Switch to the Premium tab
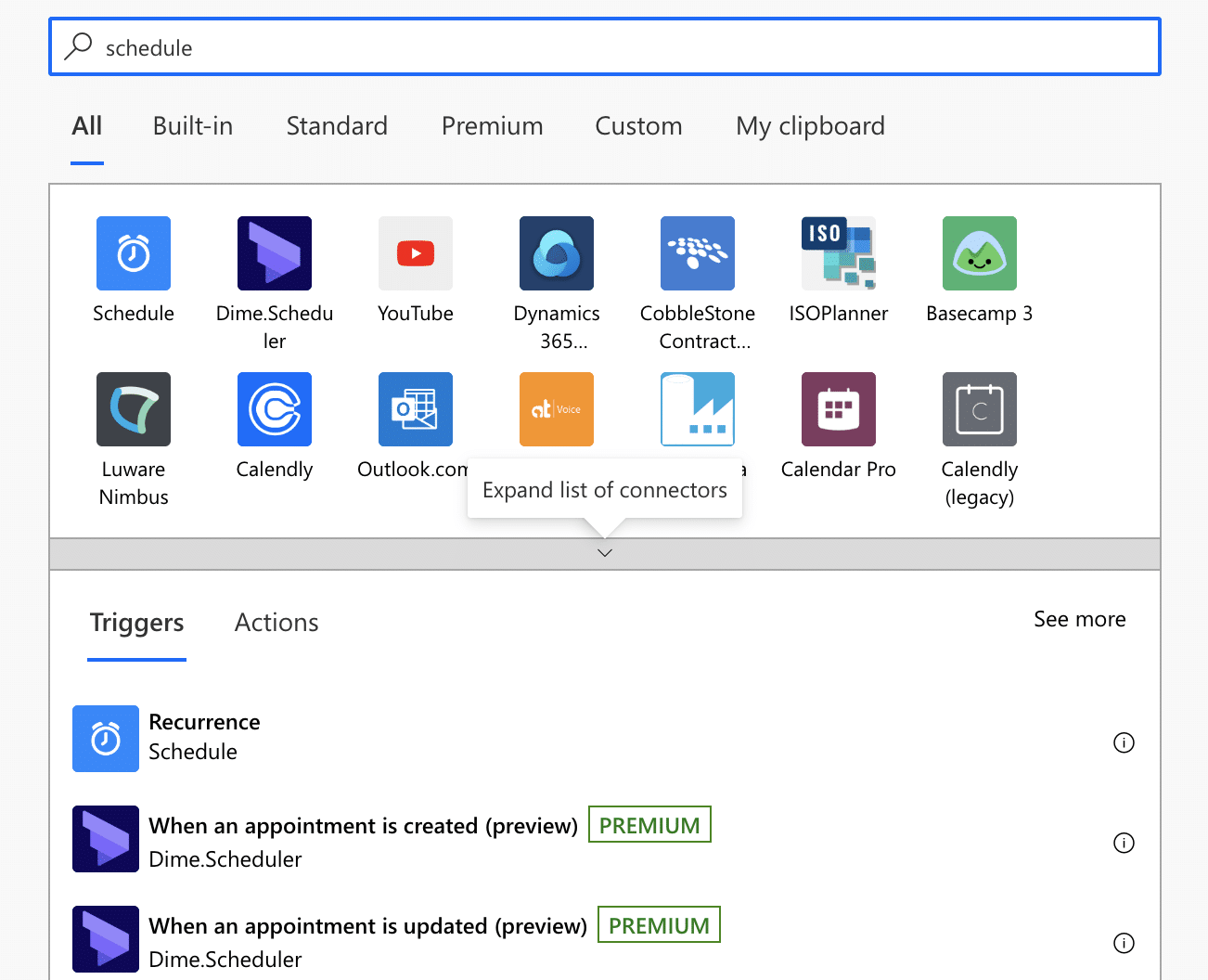The height and width of the screenshot is (980, 1208). pos(492,126)
